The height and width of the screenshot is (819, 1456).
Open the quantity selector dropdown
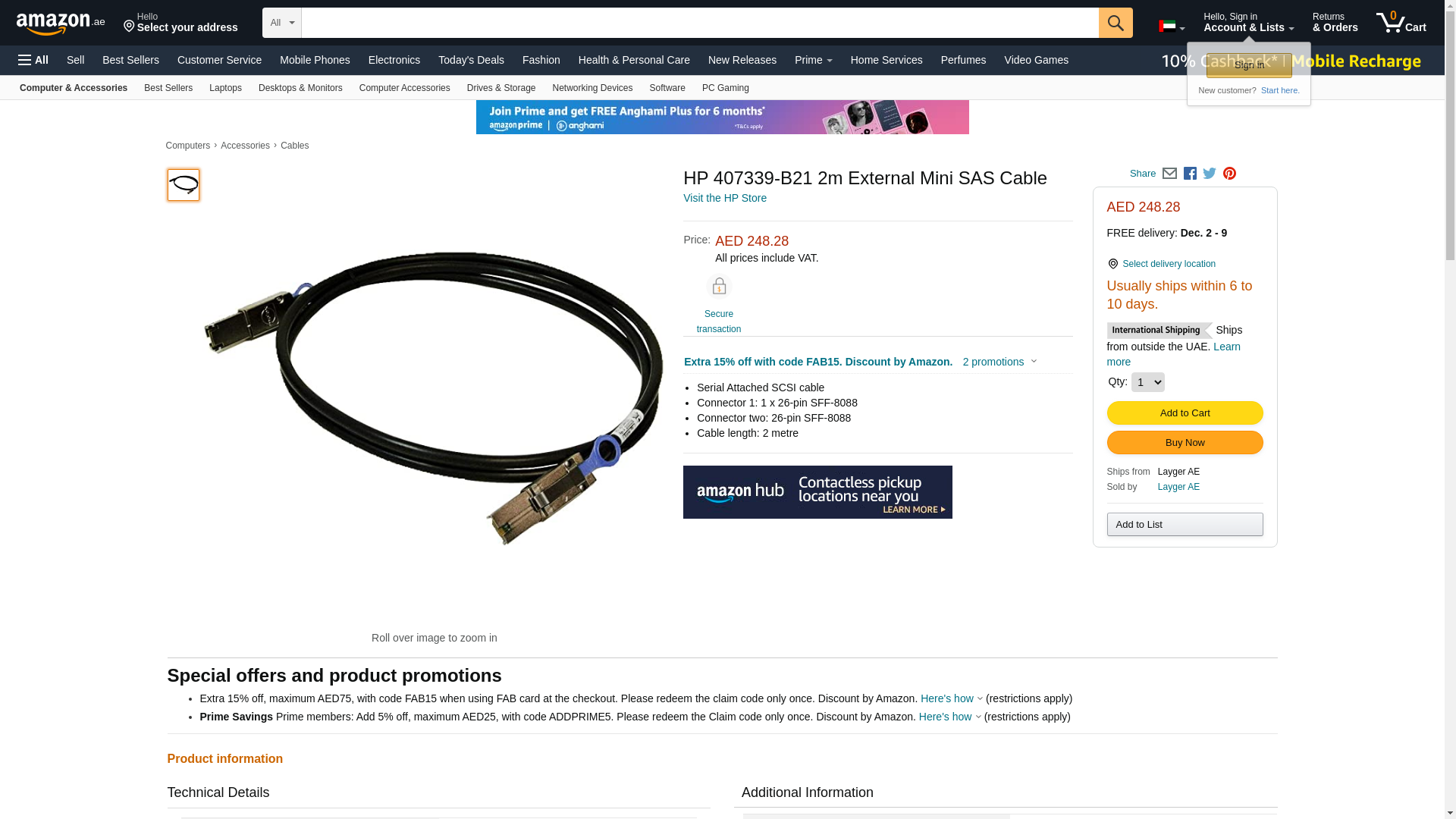point(1147,382)
